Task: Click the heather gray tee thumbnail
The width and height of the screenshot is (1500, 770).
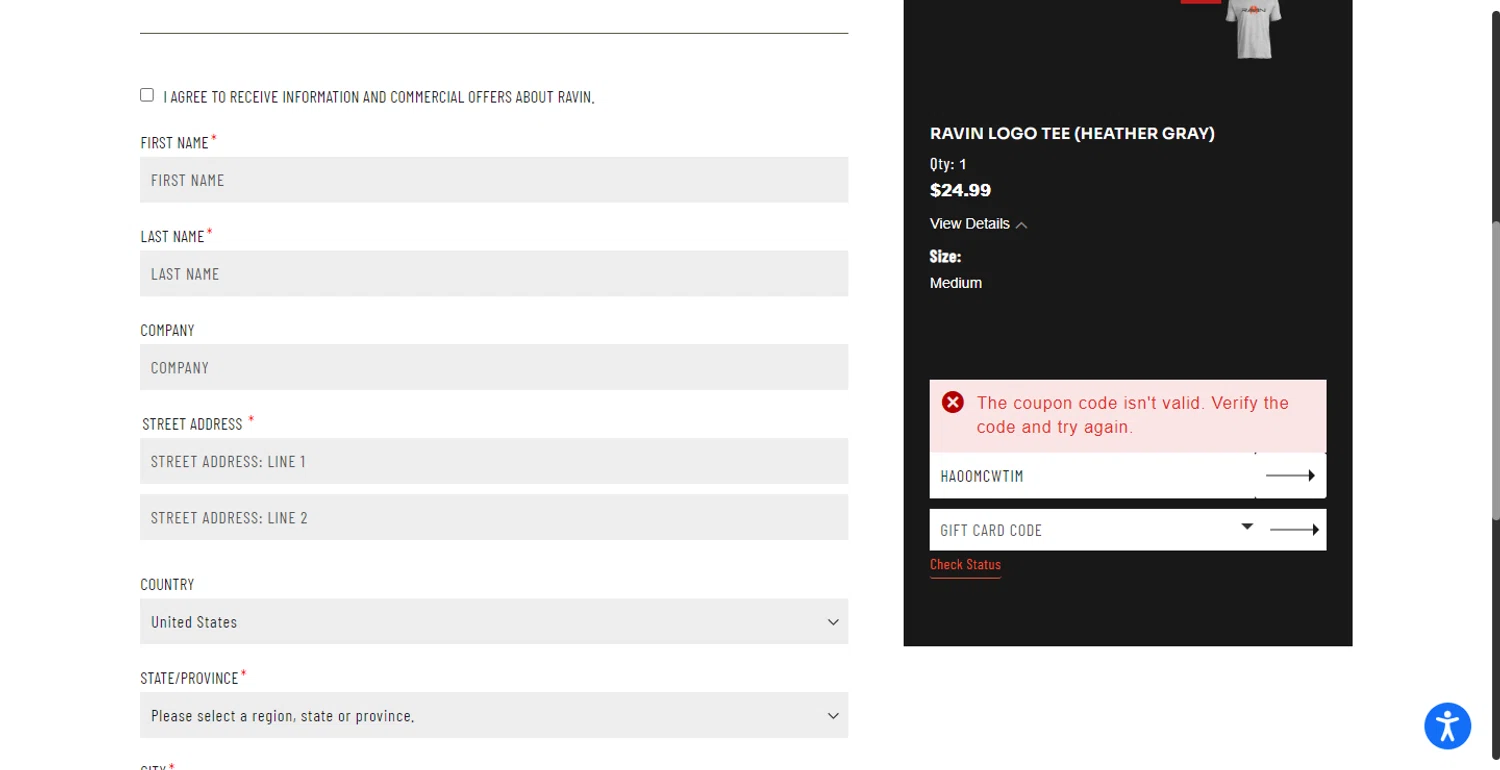Action: click(1252, 28)
